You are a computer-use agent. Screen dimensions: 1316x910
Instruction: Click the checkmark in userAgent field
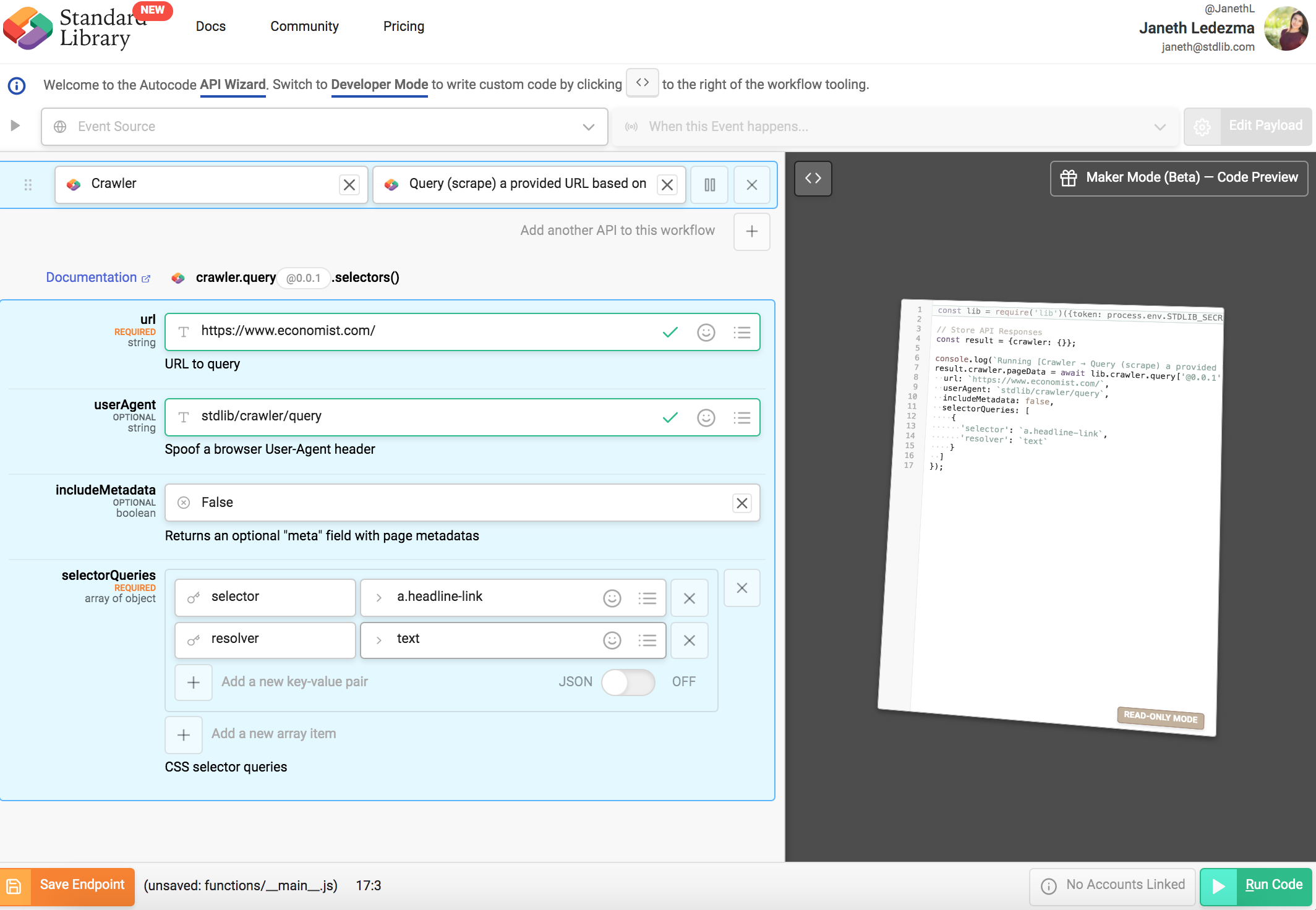pos(670,418)
